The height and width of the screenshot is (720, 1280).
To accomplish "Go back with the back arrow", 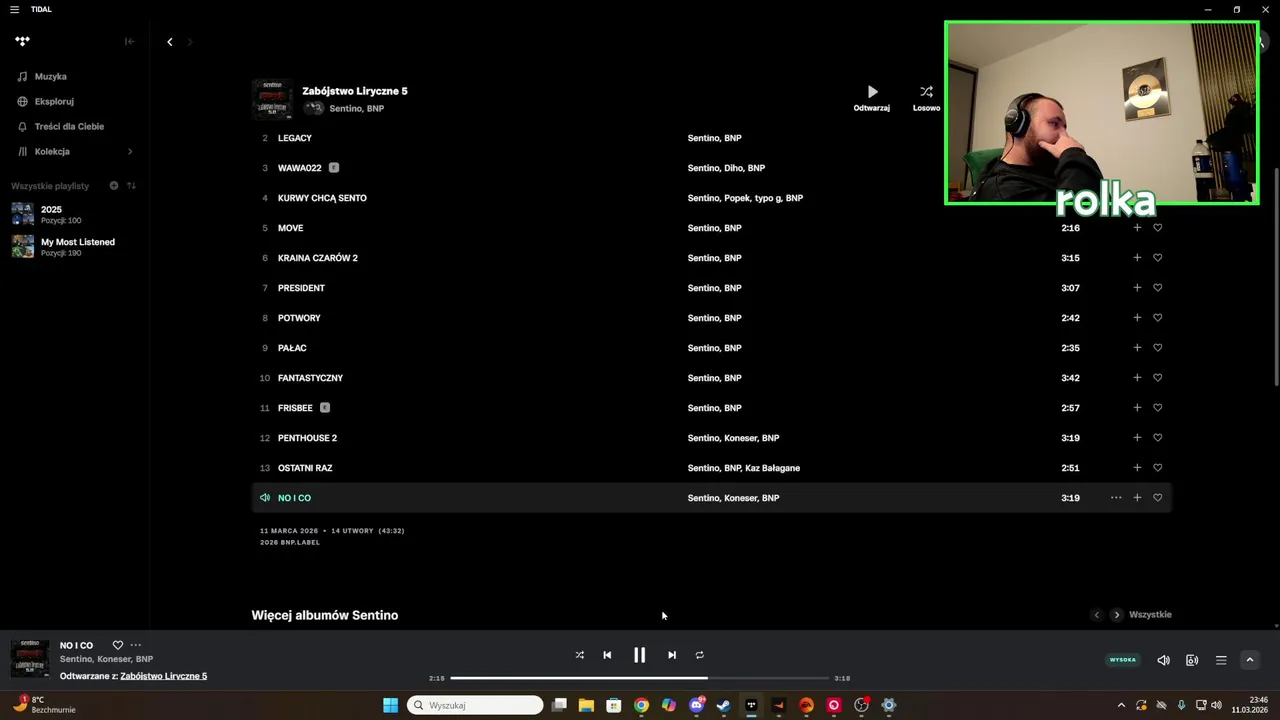I will click(169, 41).
